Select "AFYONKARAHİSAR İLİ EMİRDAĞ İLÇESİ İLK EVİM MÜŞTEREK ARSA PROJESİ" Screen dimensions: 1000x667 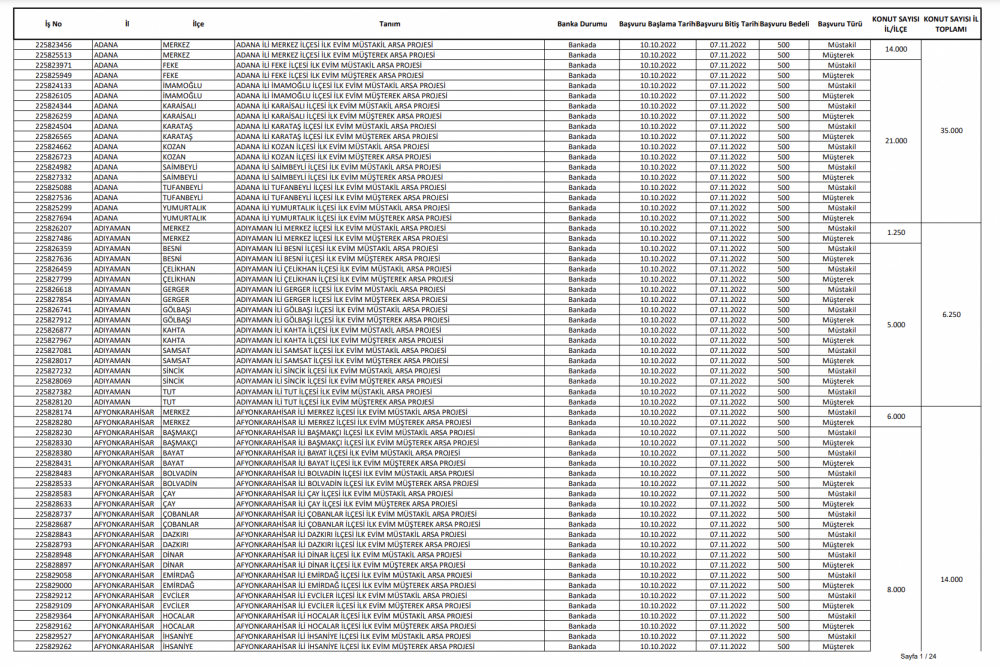[x=356, y=585]
